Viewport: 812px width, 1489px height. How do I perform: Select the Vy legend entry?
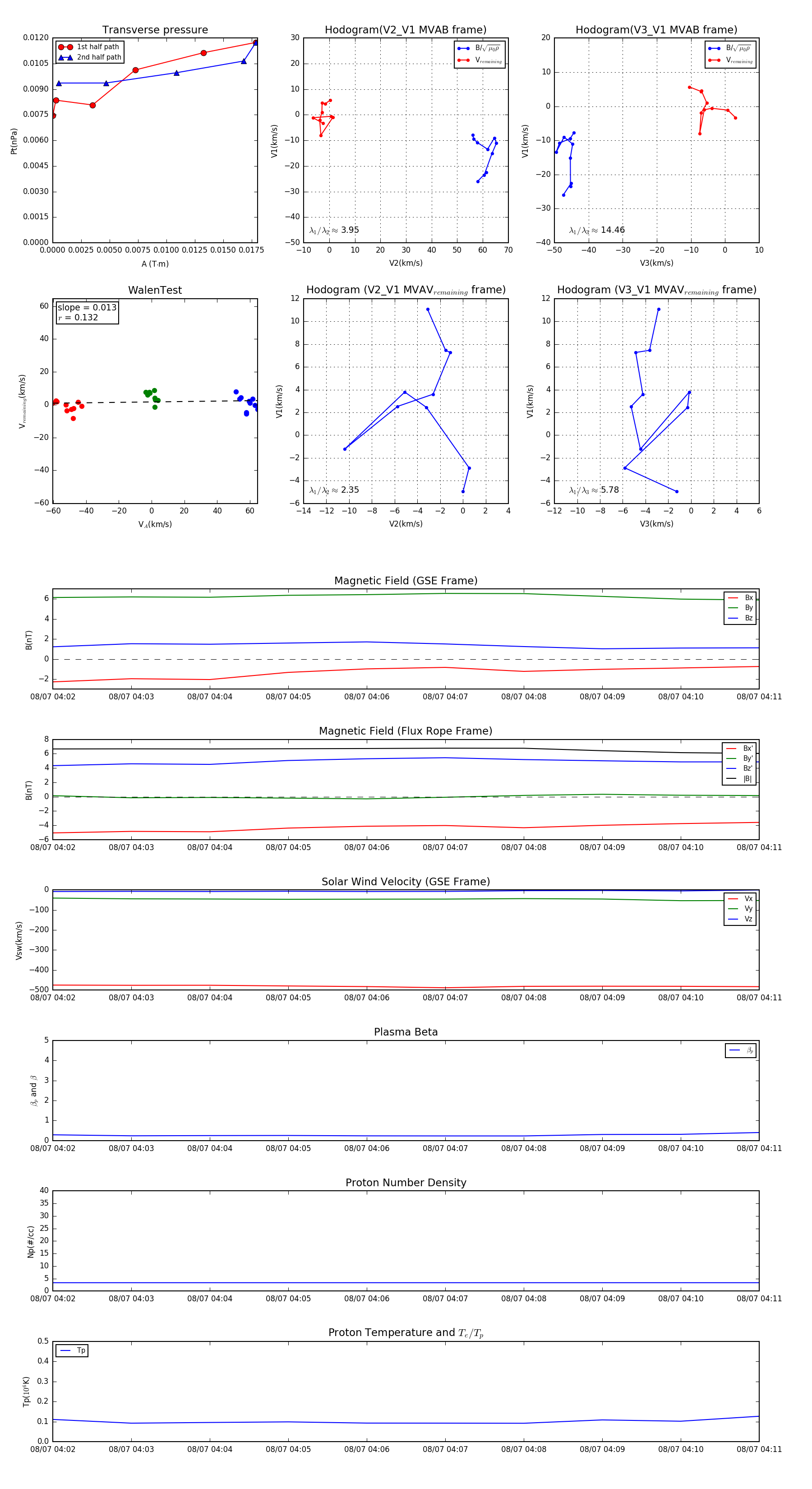(740, 909)
